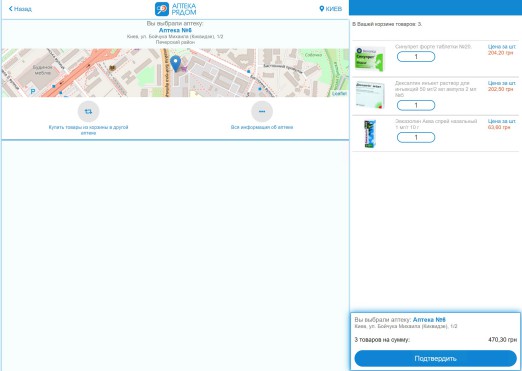Click the Печерский район text under the address
This screenshot has width=522, height=371.
[175, 42]
